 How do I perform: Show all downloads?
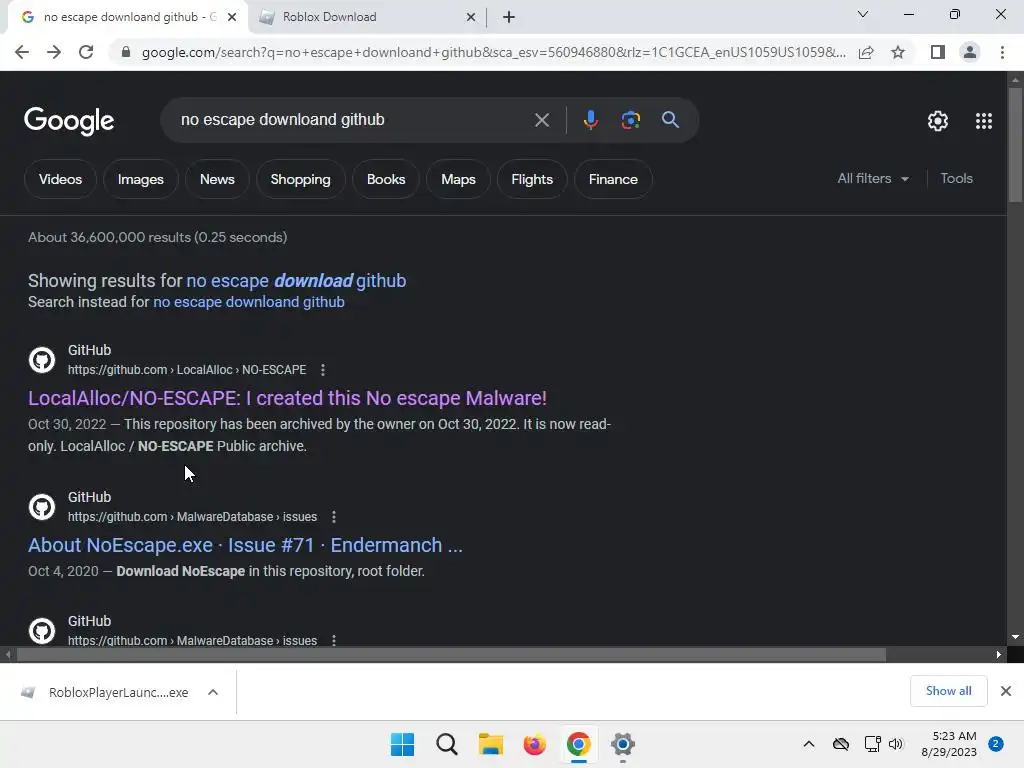click(948, 691)
